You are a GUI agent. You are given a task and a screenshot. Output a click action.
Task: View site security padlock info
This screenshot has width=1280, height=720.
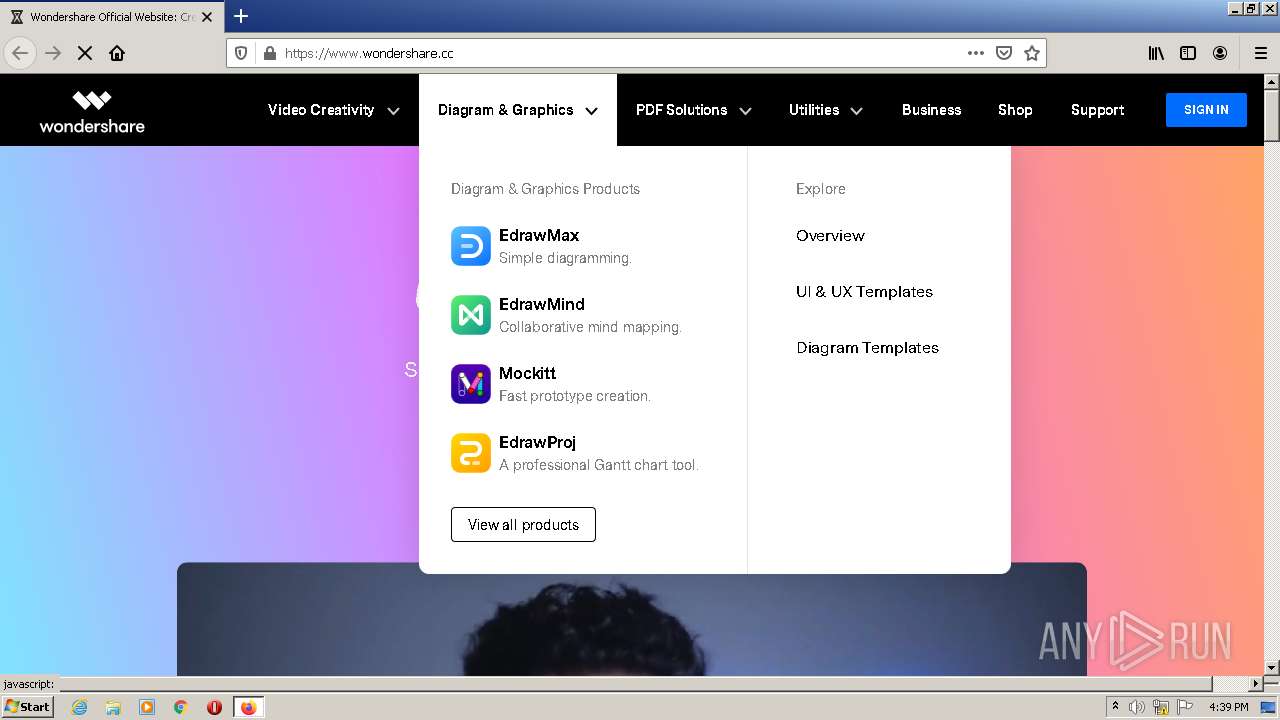269,53
